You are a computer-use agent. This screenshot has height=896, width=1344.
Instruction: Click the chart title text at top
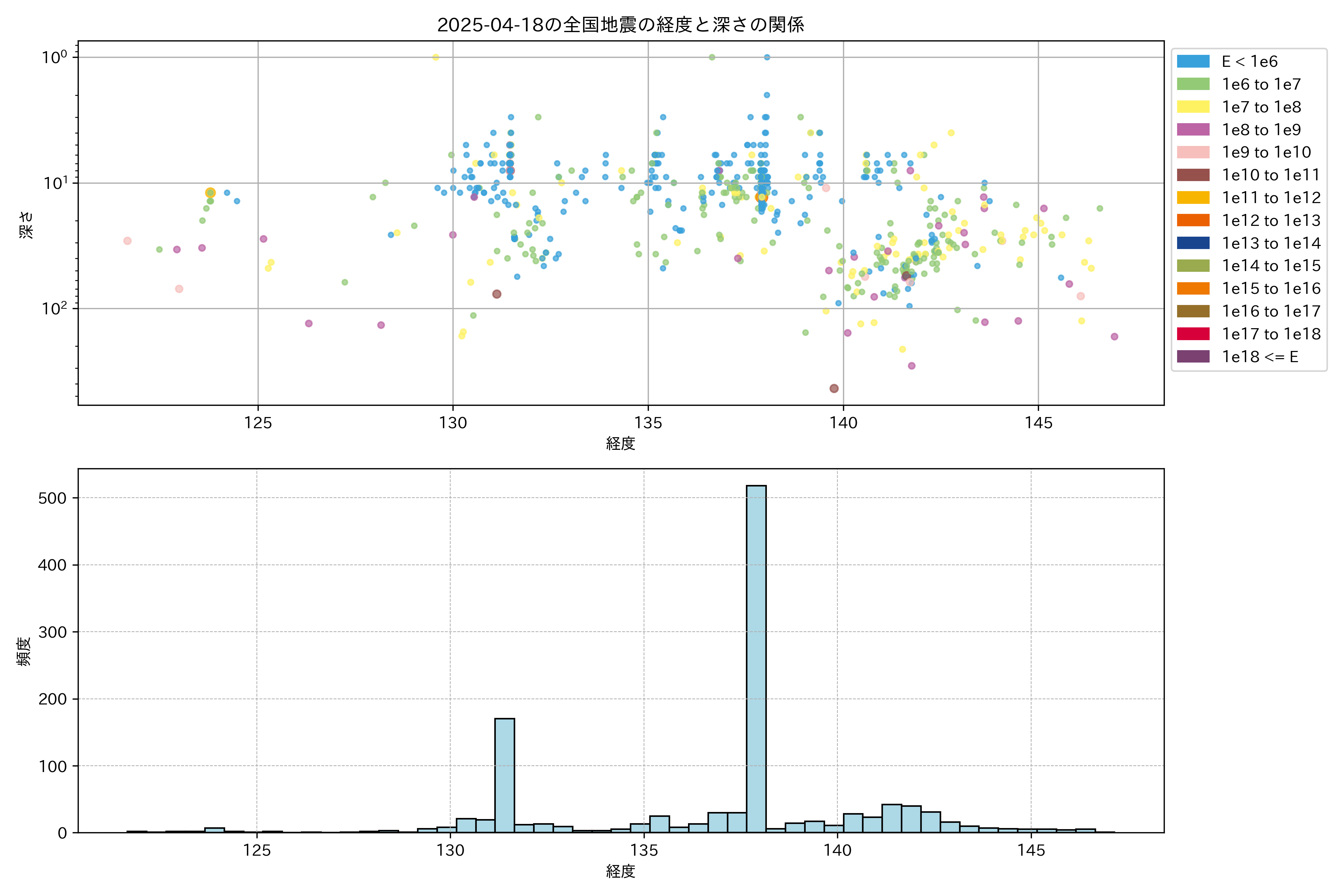[x=620, y=25]
